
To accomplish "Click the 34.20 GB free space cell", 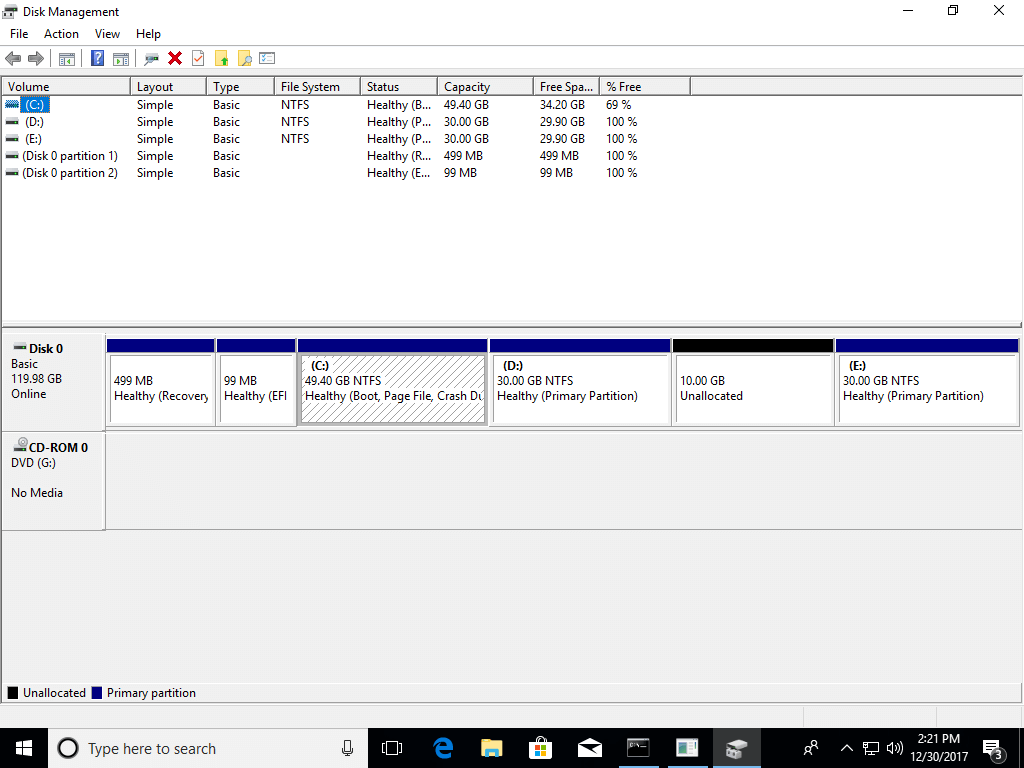I will 562,104.
